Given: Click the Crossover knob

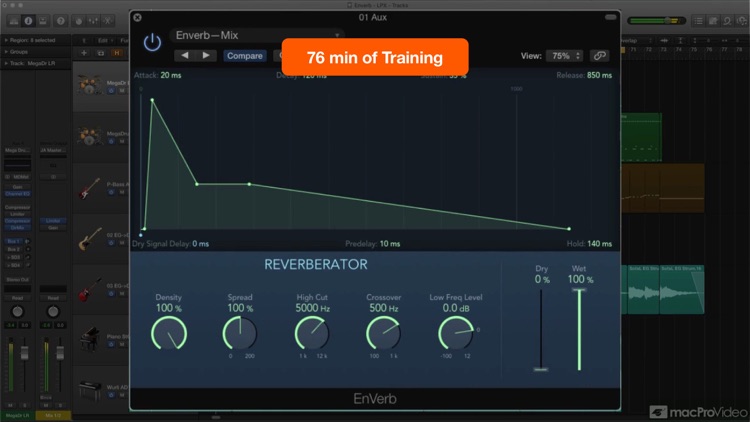Looking at the screenshot, I should click(383, 333).
